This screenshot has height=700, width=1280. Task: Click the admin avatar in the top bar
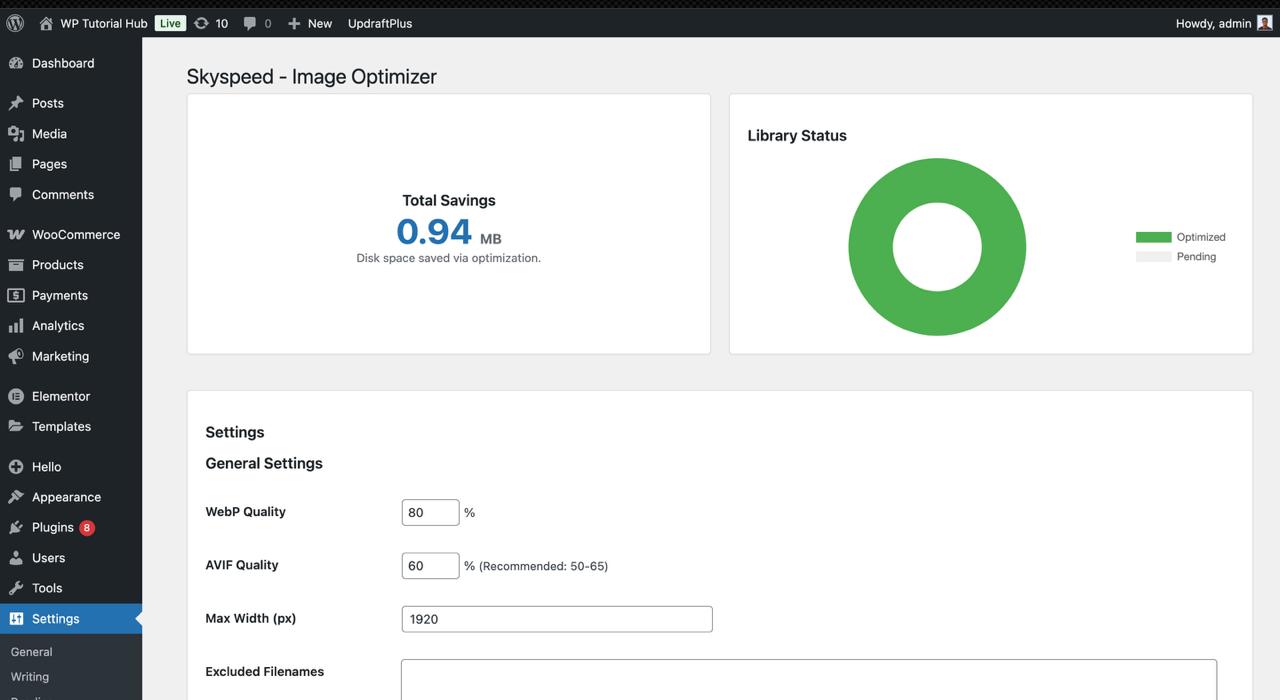(x=1264, y=22)
